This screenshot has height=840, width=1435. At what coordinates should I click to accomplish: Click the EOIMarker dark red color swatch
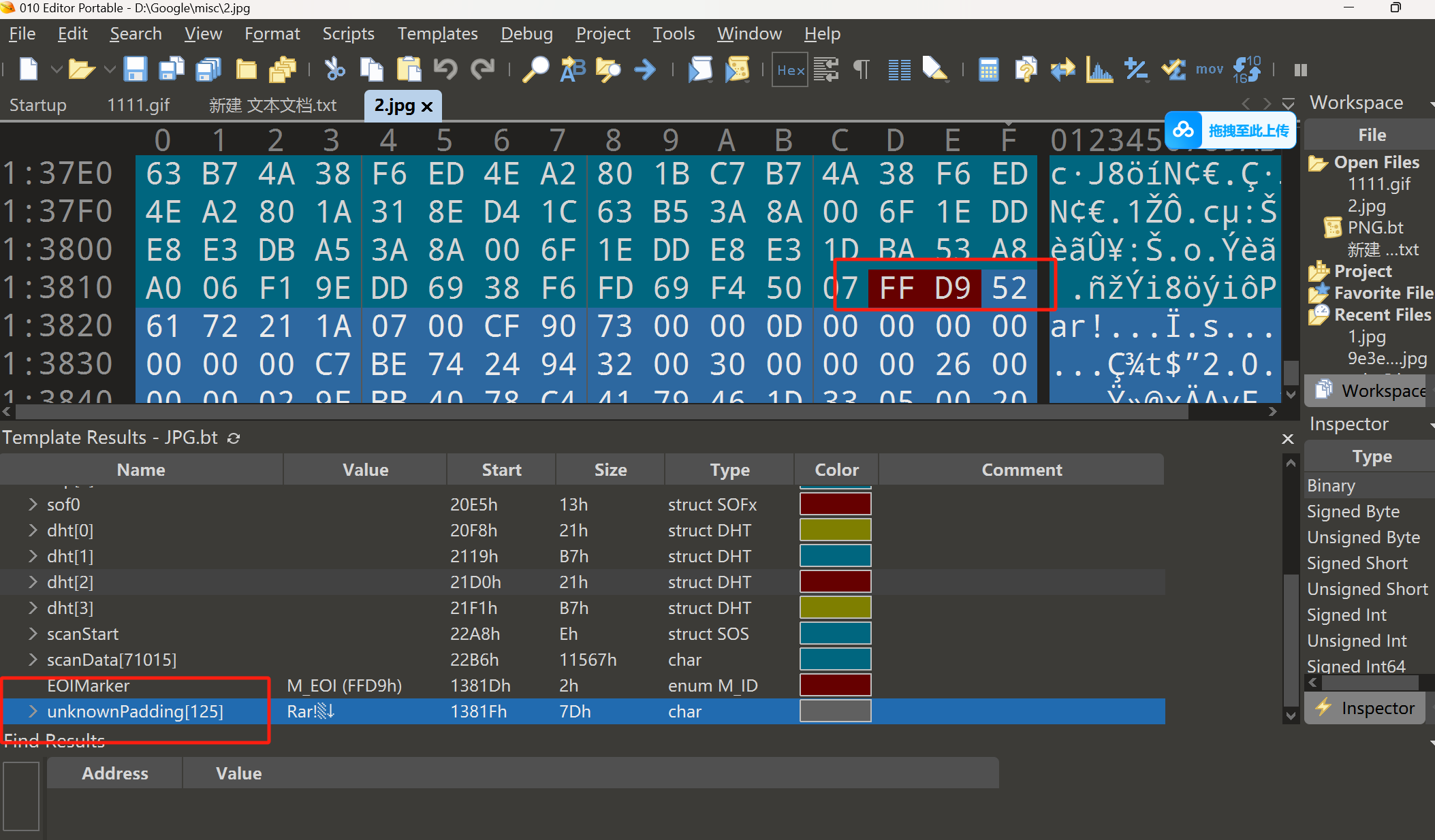click(x=835, y=685)
